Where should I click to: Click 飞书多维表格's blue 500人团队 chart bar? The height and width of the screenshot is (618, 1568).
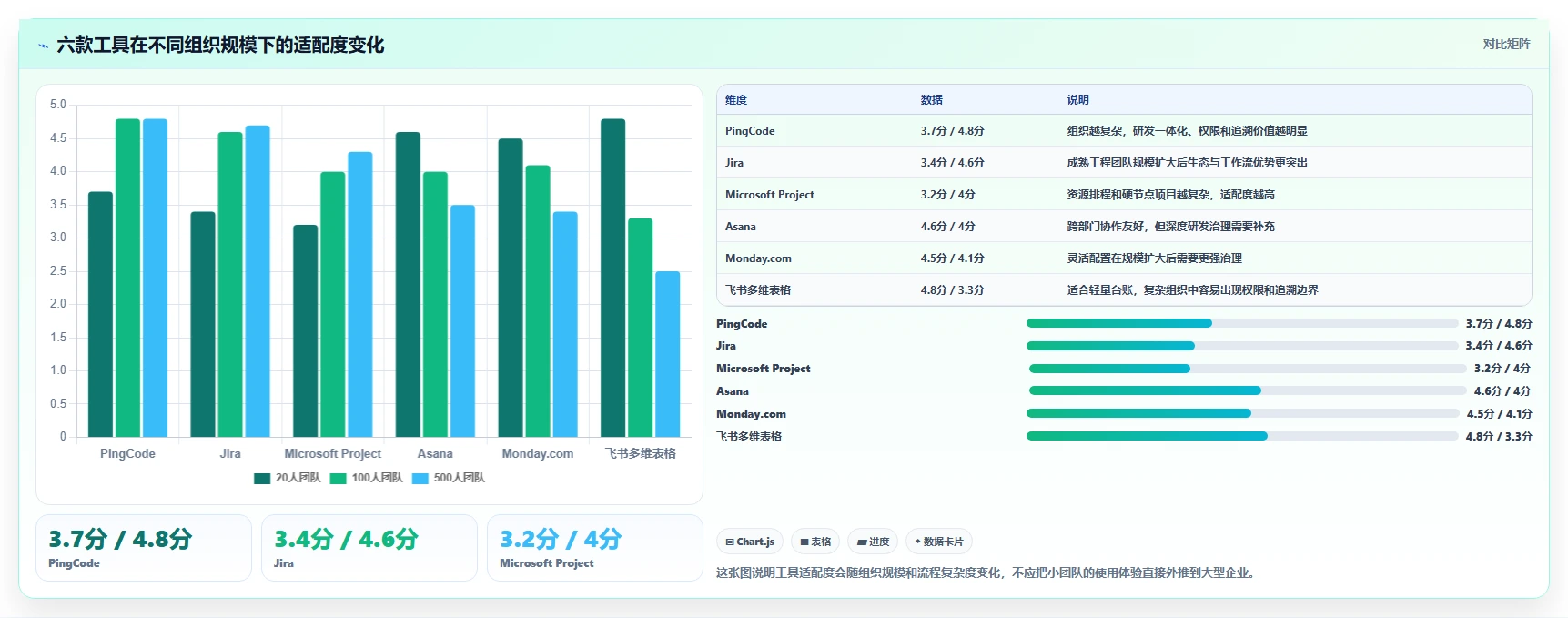667,354
